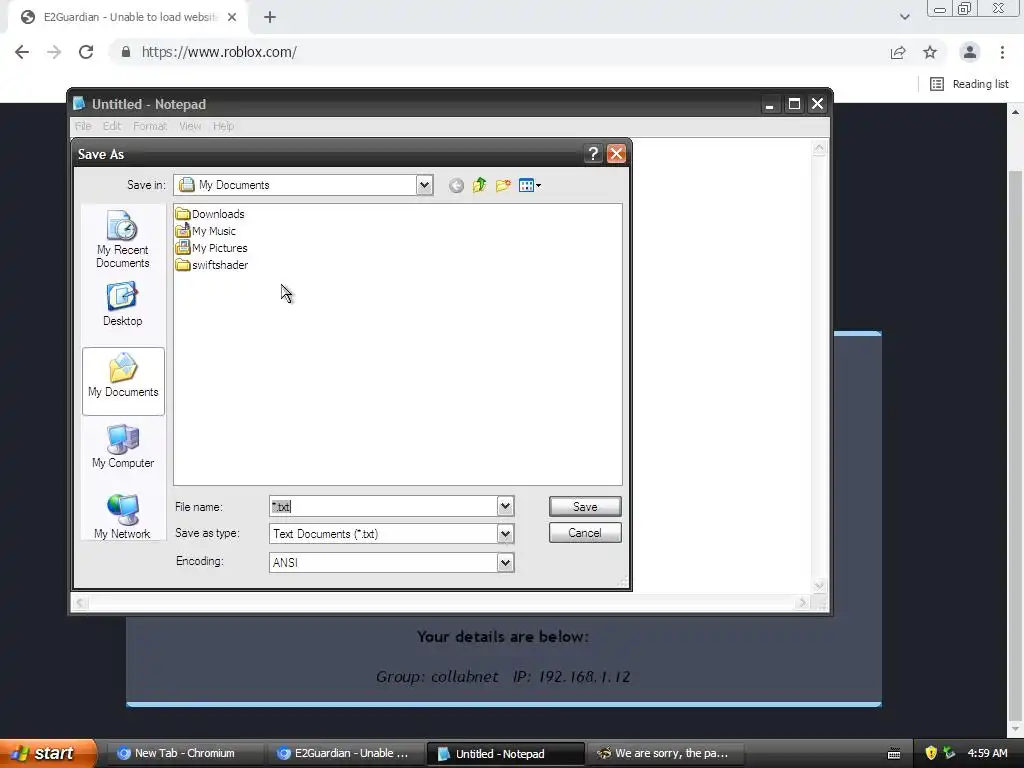Expand the Save in location dropdown

(424, 185)
